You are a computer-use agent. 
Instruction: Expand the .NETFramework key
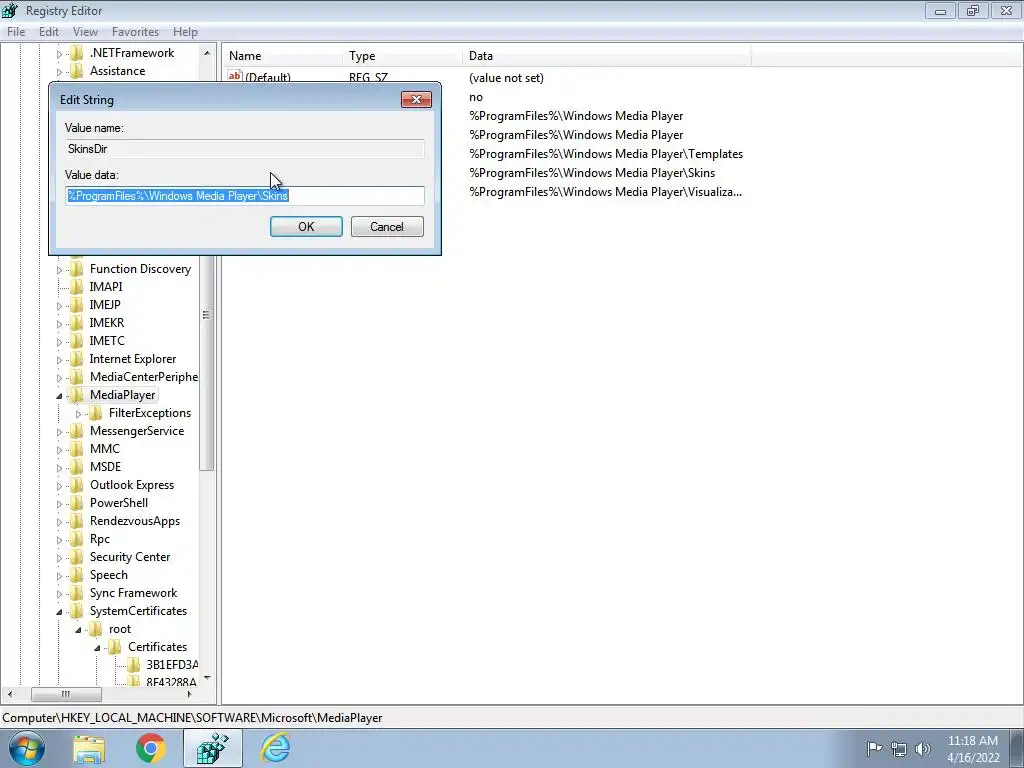[59, 54]
